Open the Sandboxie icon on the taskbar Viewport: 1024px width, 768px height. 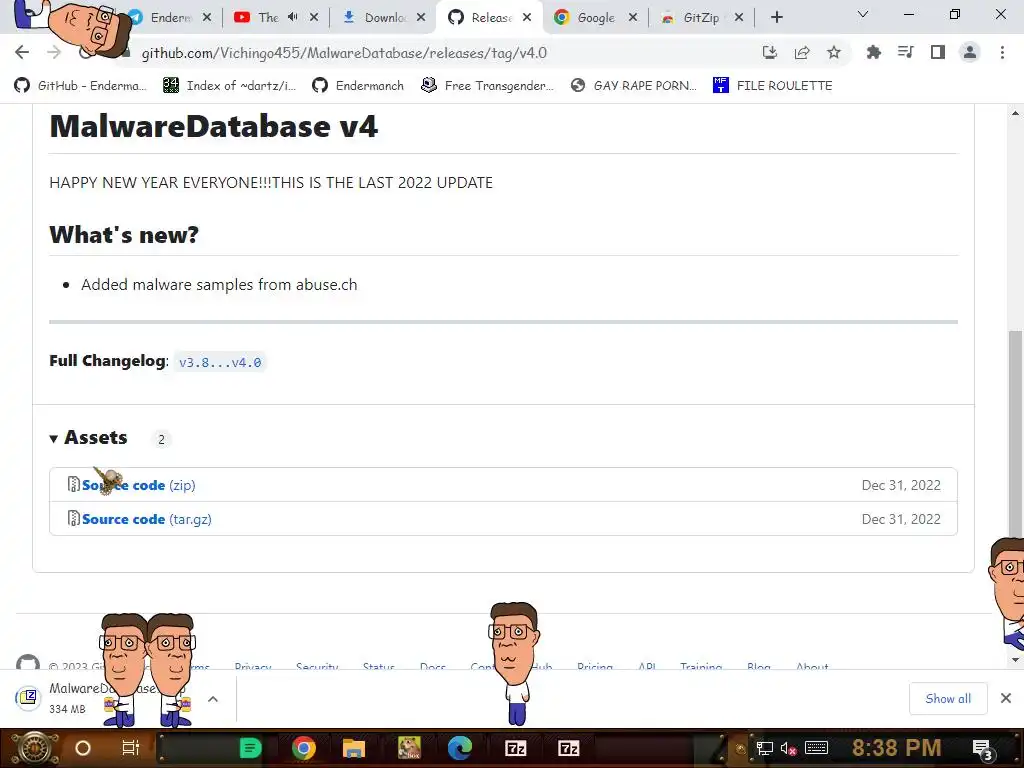pyautogui.click(x=409, y=748)
